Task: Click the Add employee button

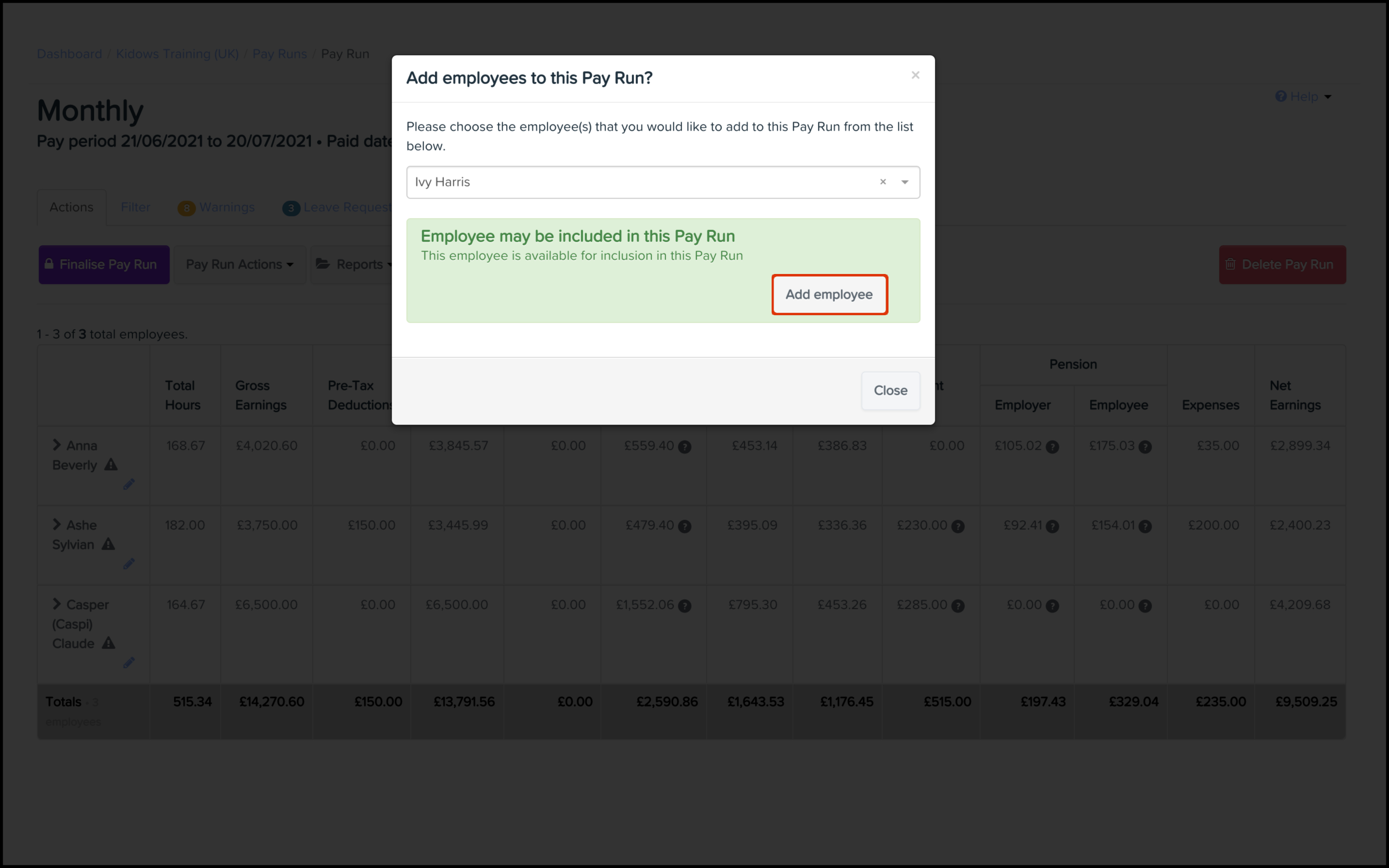Action: click(829, 294)
